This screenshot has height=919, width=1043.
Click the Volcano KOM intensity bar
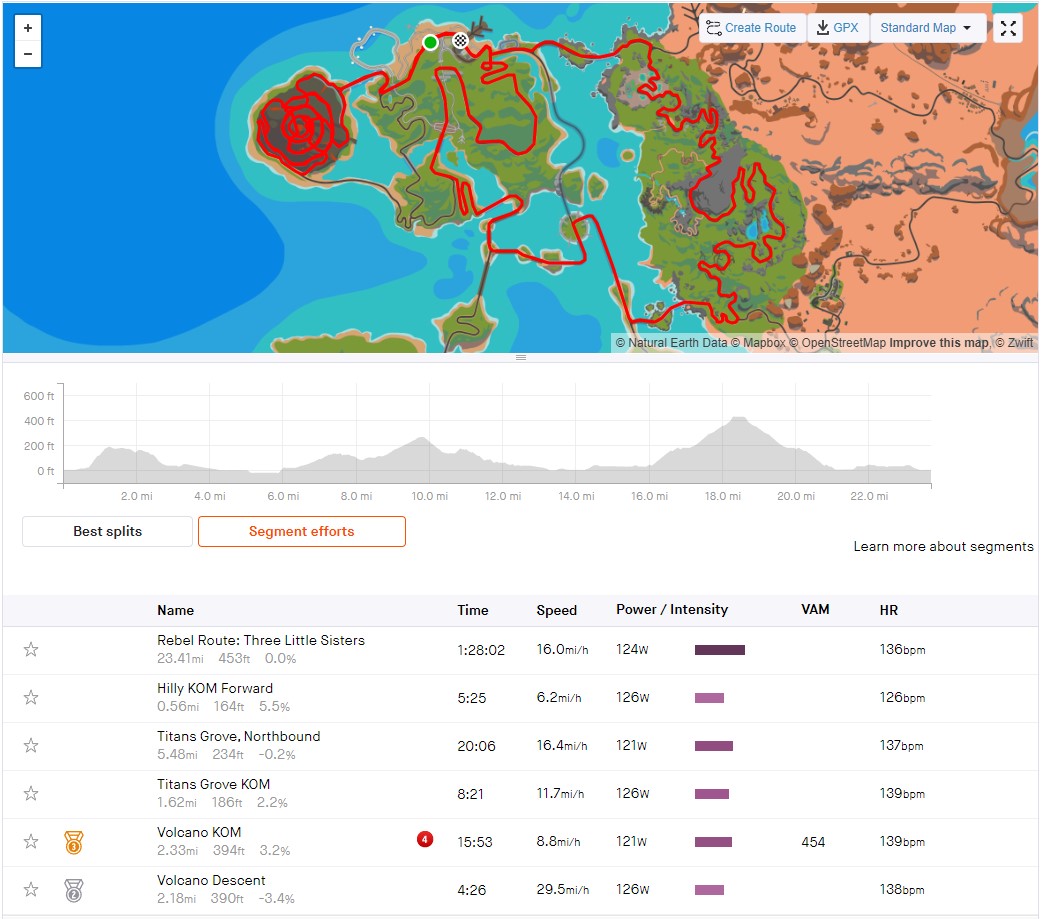(713, 842)
